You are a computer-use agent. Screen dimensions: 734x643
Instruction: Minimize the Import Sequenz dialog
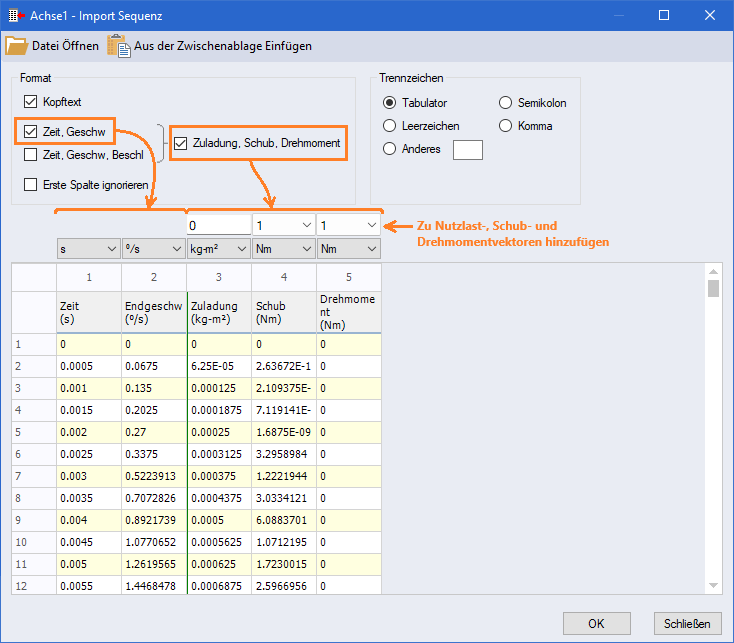618,15
